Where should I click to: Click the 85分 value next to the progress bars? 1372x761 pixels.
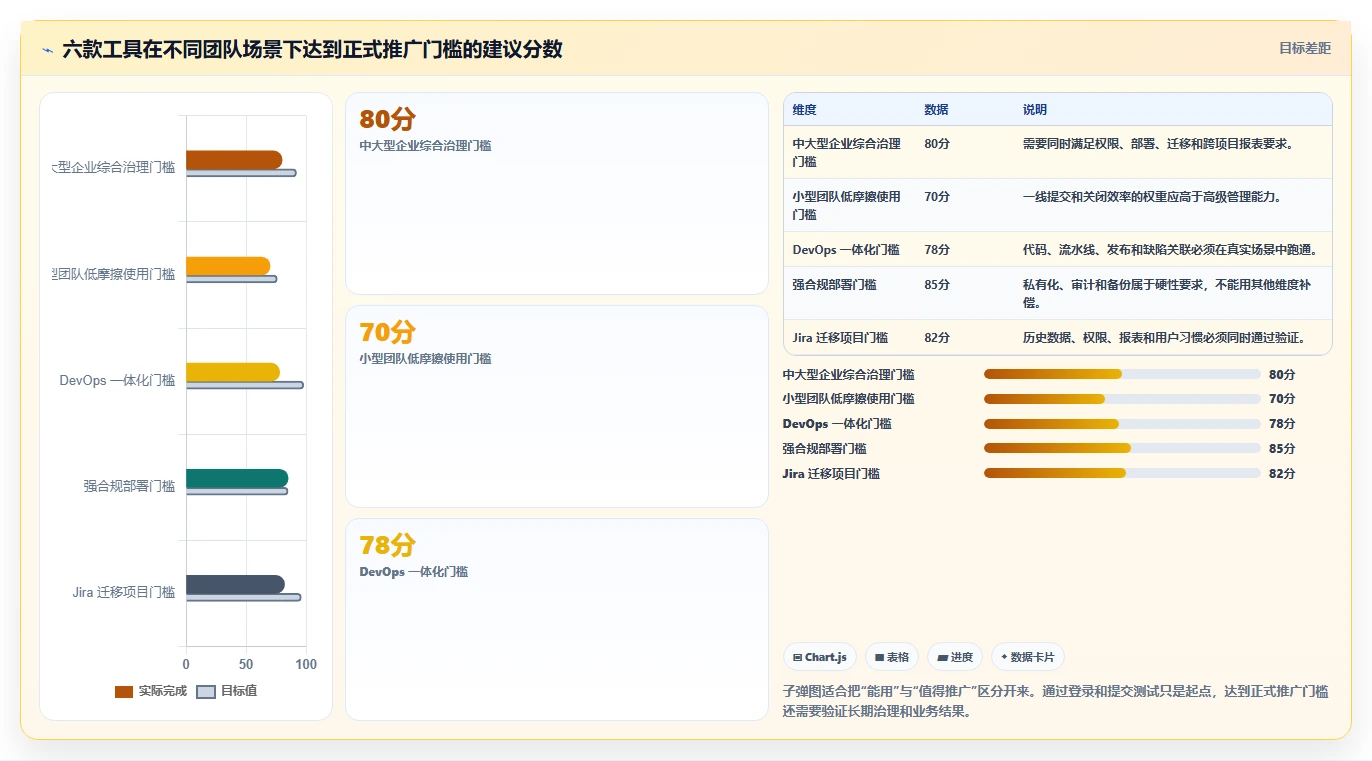[1282, 449]
